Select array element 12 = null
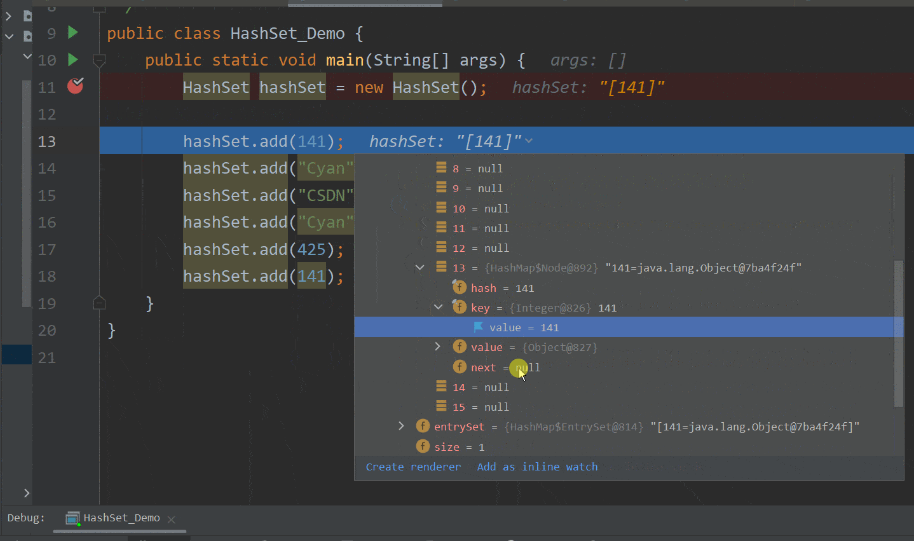This screenshot has height=541, width=914. pos(624,248)
